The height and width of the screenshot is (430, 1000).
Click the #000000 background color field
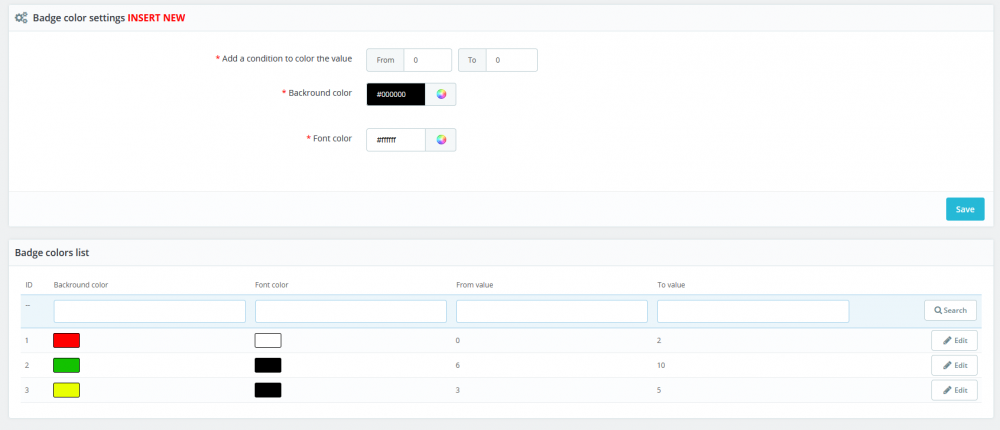396,94
